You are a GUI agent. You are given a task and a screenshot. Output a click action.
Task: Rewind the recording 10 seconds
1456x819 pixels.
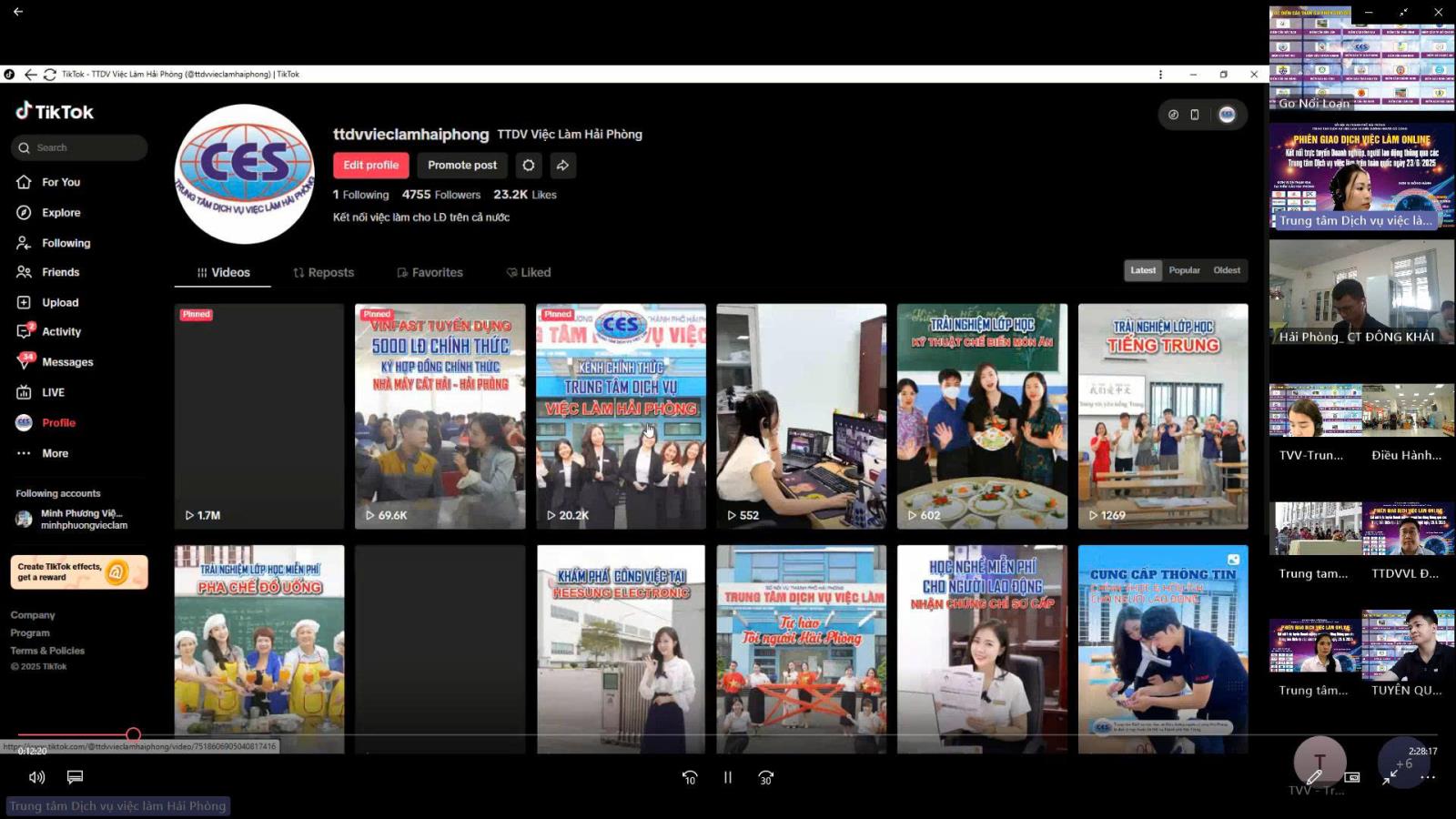point(690,777)
